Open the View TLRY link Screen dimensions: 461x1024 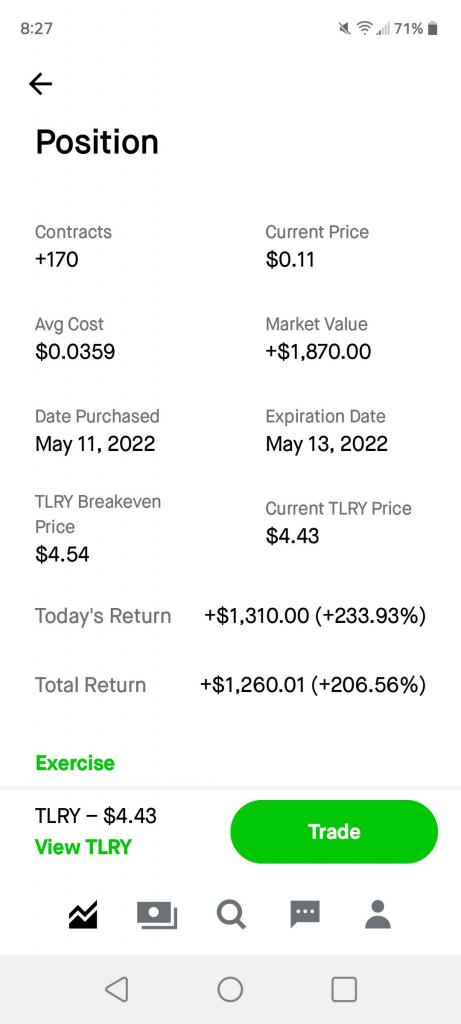click(x=83, y=847)
